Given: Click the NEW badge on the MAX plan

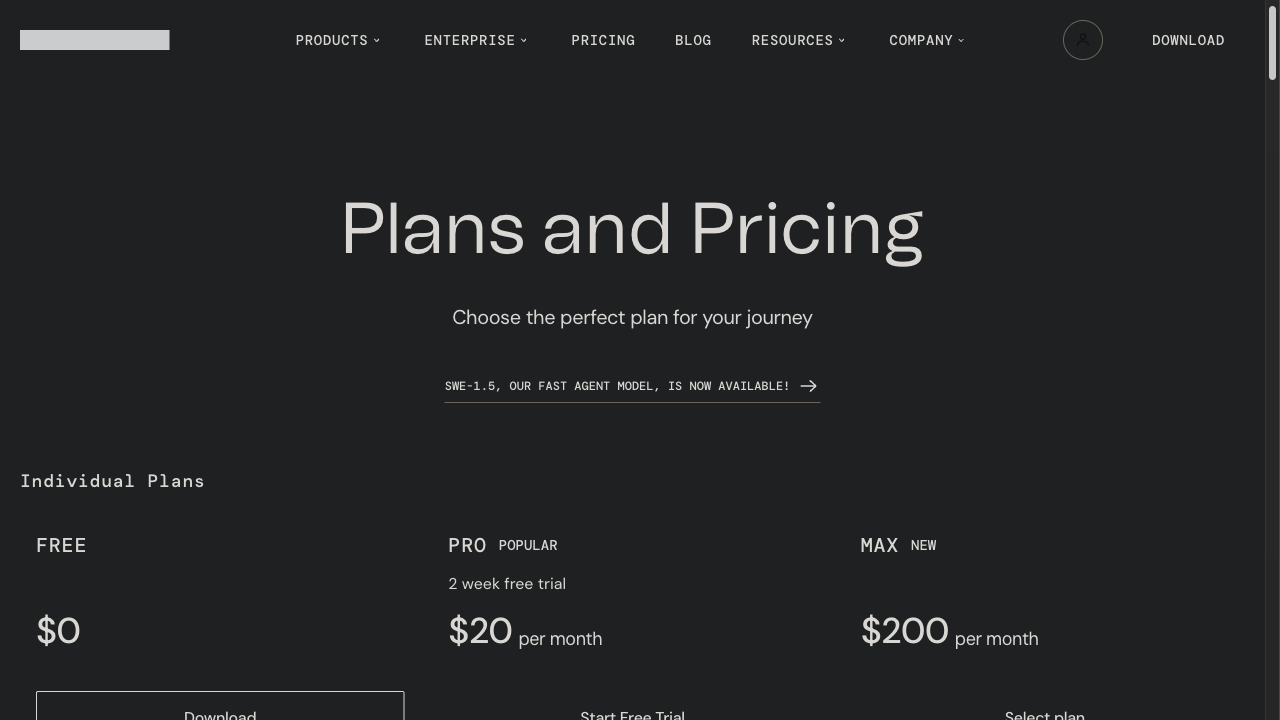Looking at the screenshot, I should pos(923,545).
